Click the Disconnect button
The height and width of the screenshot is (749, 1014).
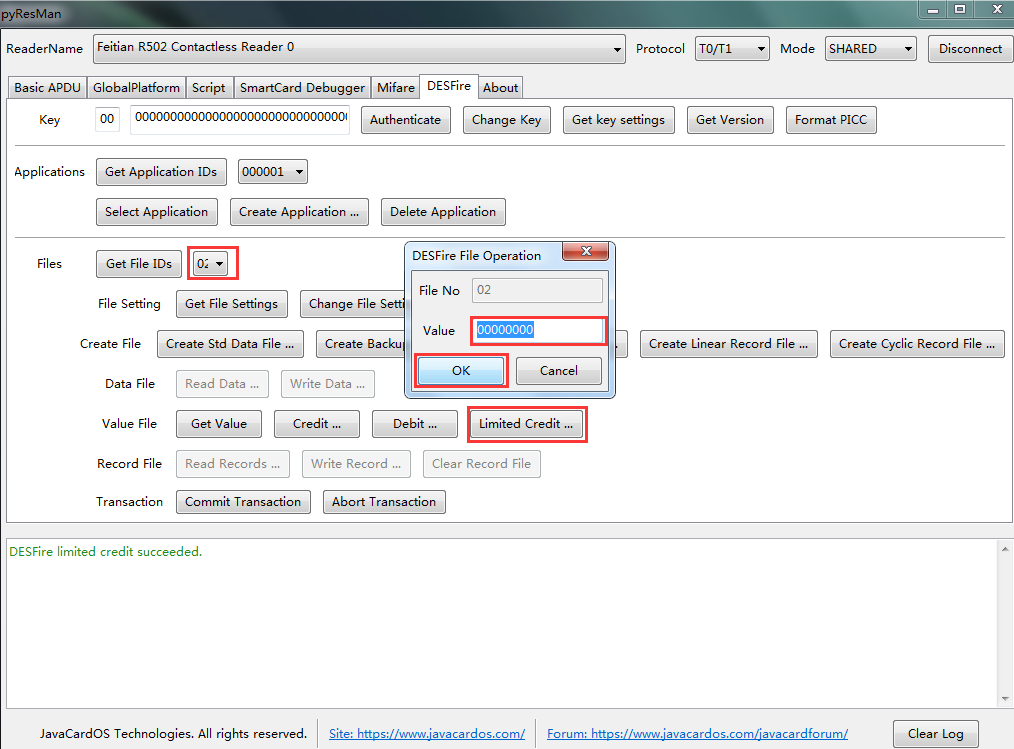[x=970, y=49]
